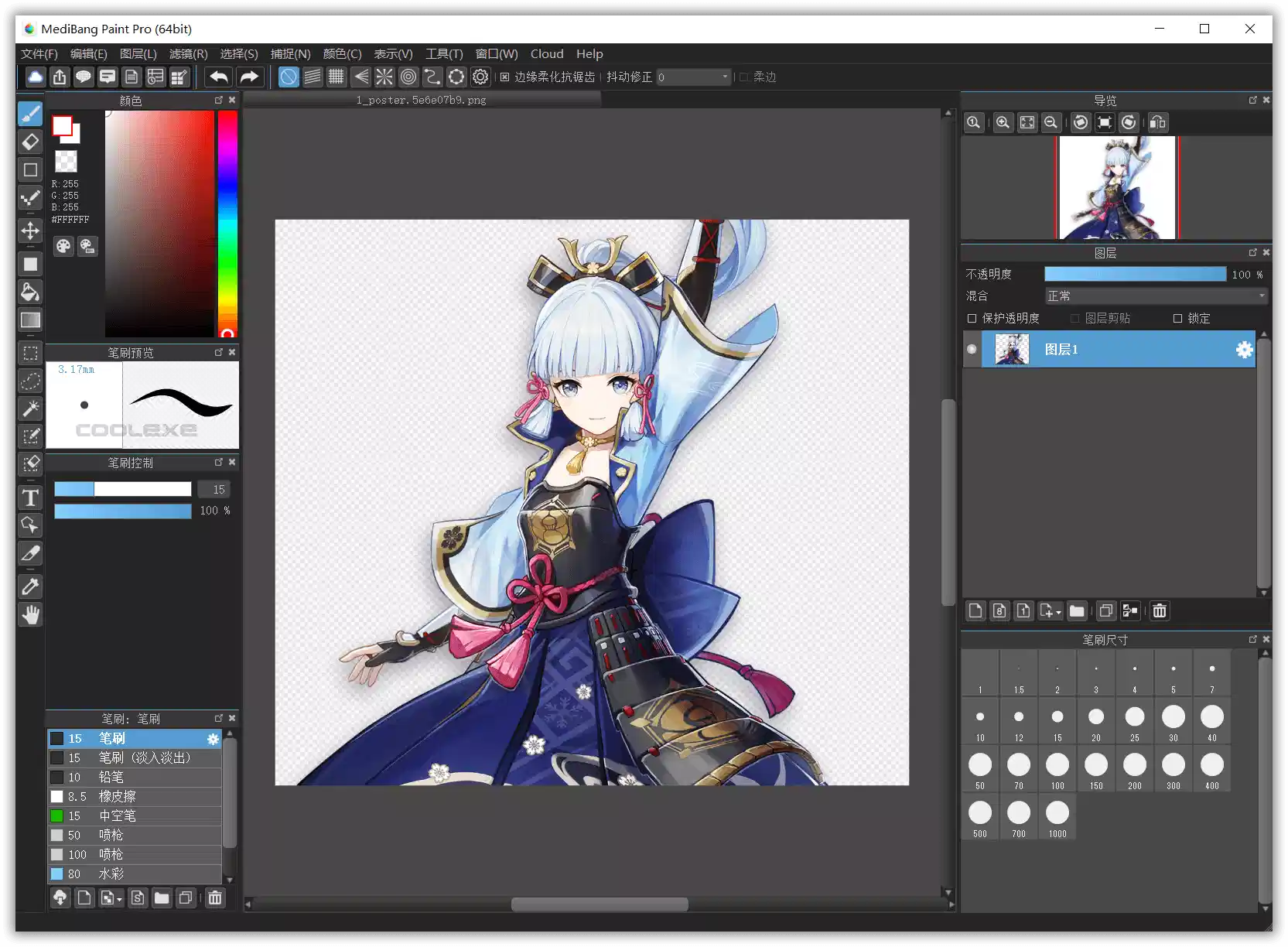Select the Hand (pan) tool
The image size is (1288, 947).
tap(30, 615)
